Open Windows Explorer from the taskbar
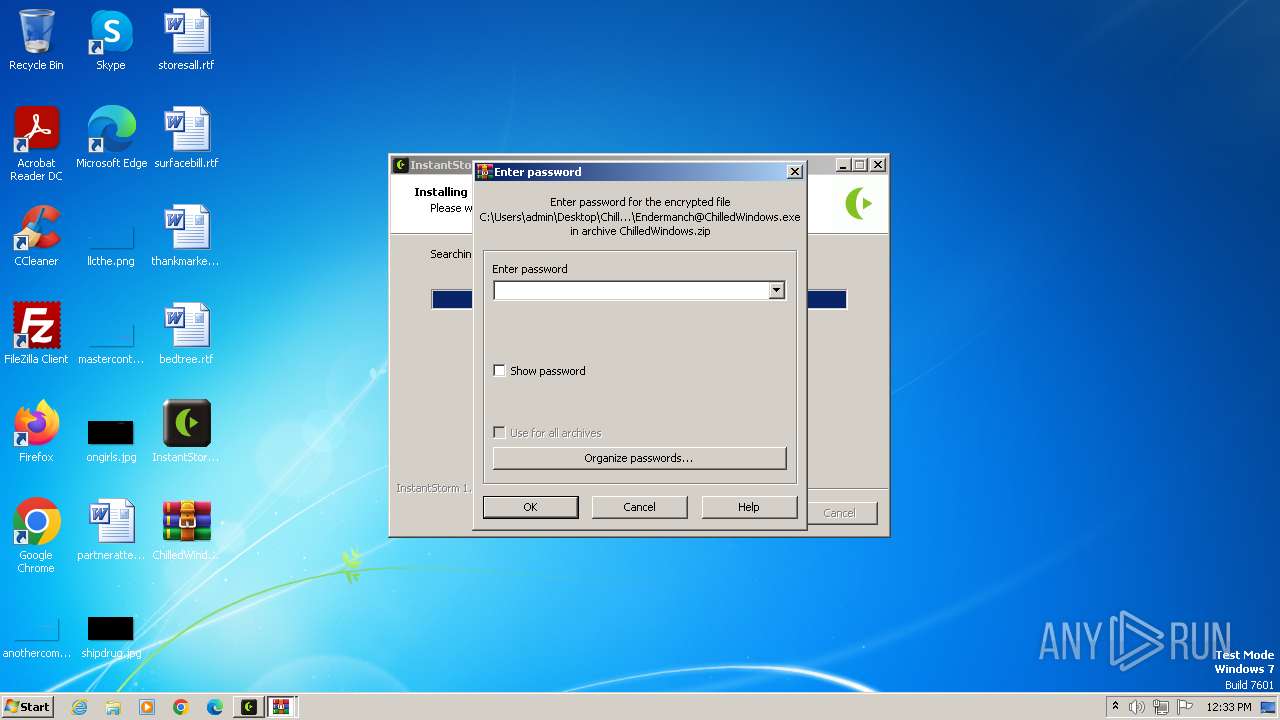The width and height of the screenshot is (1280, 720). point(113,707)
